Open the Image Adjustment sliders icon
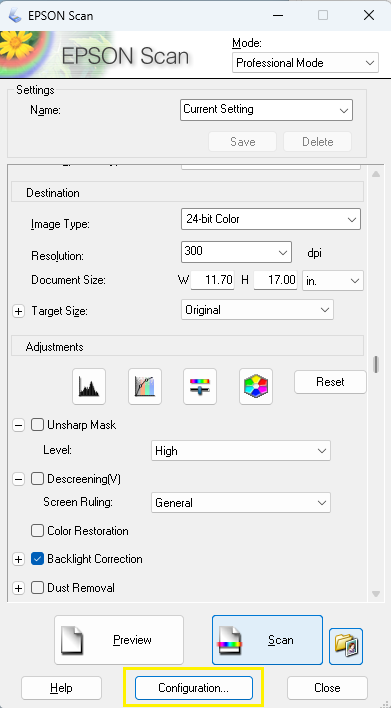391x708 pixels. [200, 386]
